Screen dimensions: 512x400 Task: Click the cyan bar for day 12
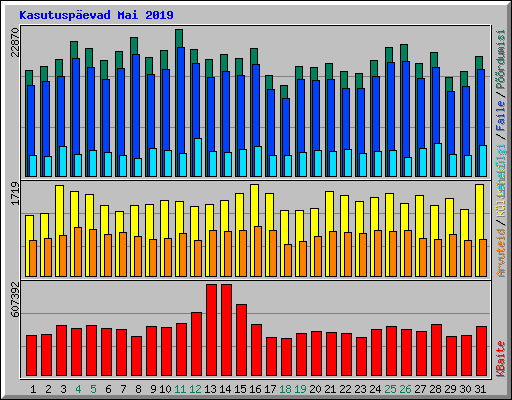(x=198, y=157)
